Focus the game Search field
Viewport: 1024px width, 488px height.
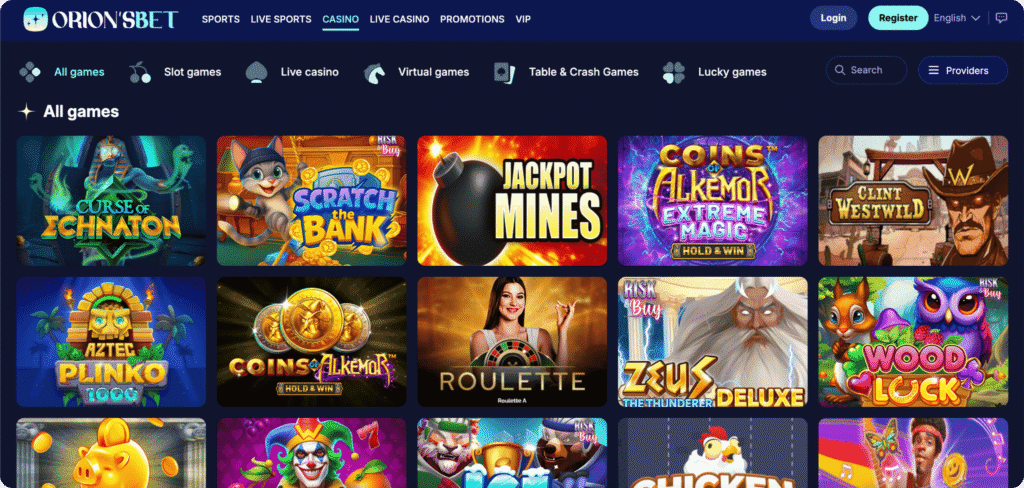pyautogui.click(x=866, y=70)
